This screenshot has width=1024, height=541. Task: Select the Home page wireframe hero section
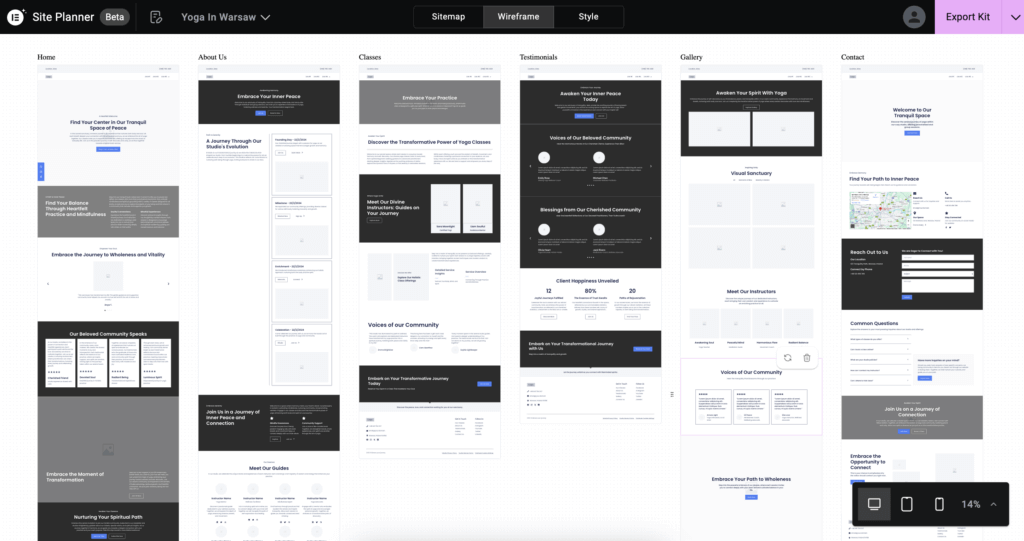click(x=108, y=130)
